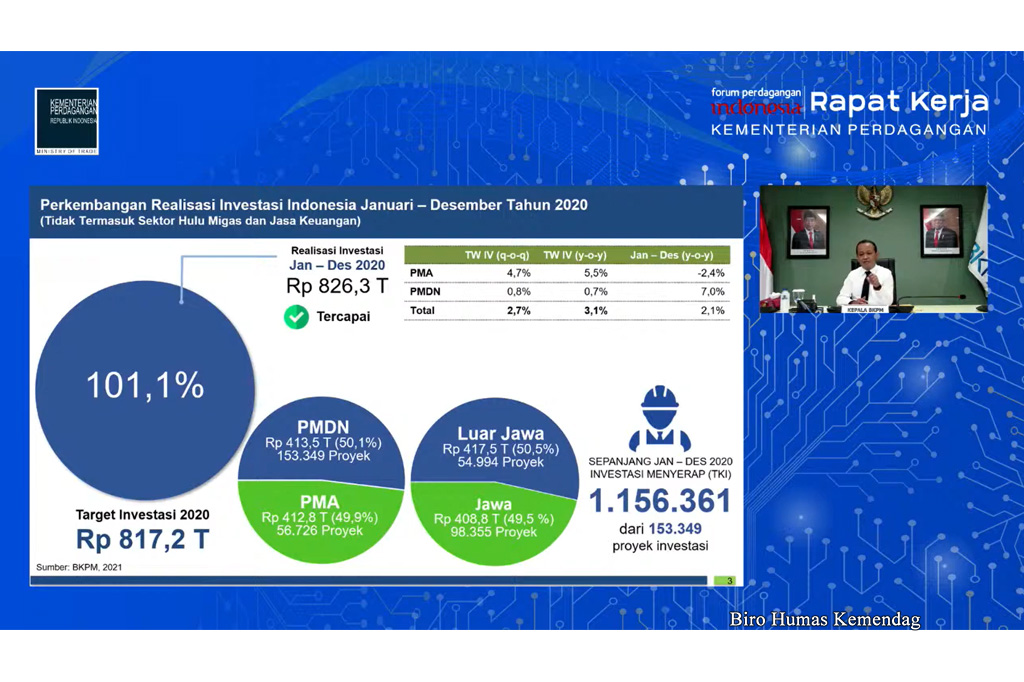This screenshot has width=1024, height=682.
Task: Click the 'Rapat Kerja' heading
Action: point(899,102)
